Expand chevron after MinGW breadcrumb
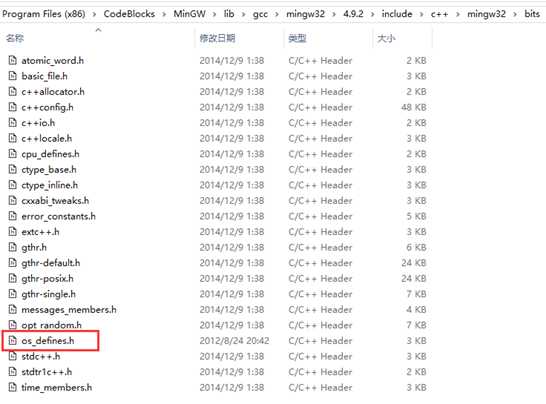The width and height of the screenshot is (546, 404). 214,15
